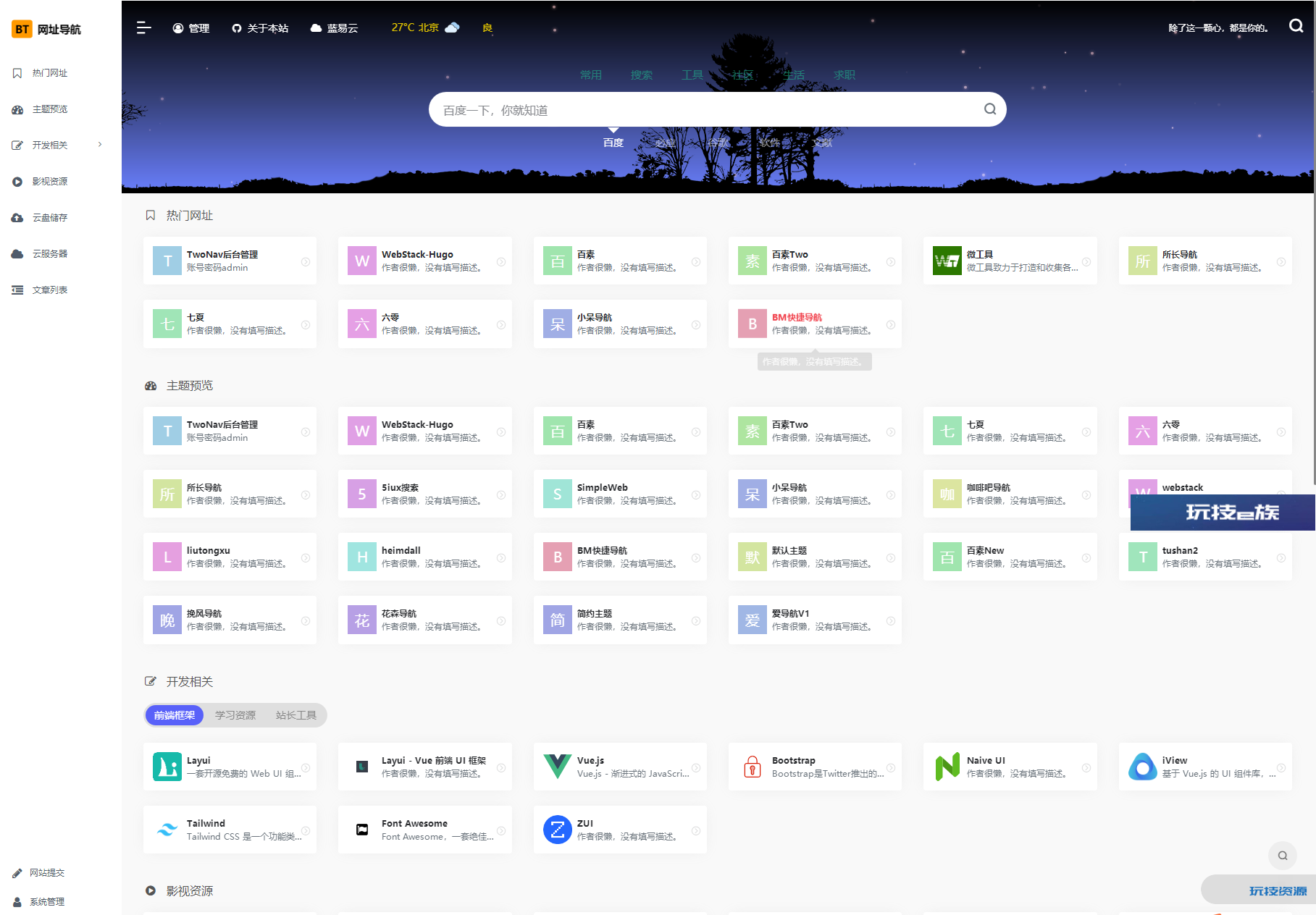The height and width of the screenshot is (915, 1316).
Task: Toggle the sidebar collapse menu icon
Action: tap(144, 28)
